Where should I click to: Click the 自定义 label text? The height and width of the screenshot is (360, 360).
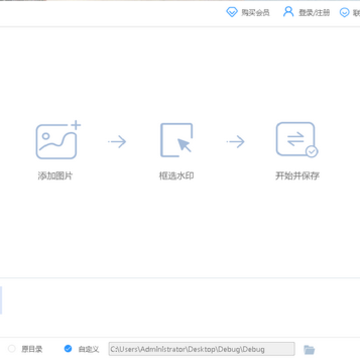(x=89, y=349)
